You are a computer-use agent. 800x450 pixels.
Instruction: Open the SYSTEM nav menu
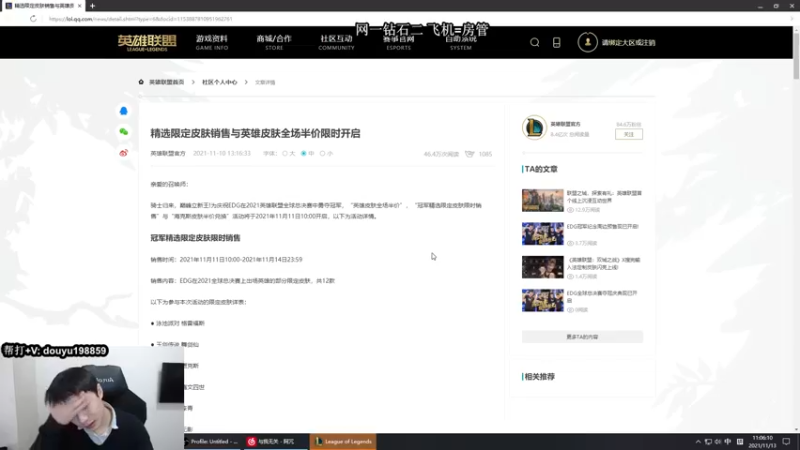click(x=461, y=43)
